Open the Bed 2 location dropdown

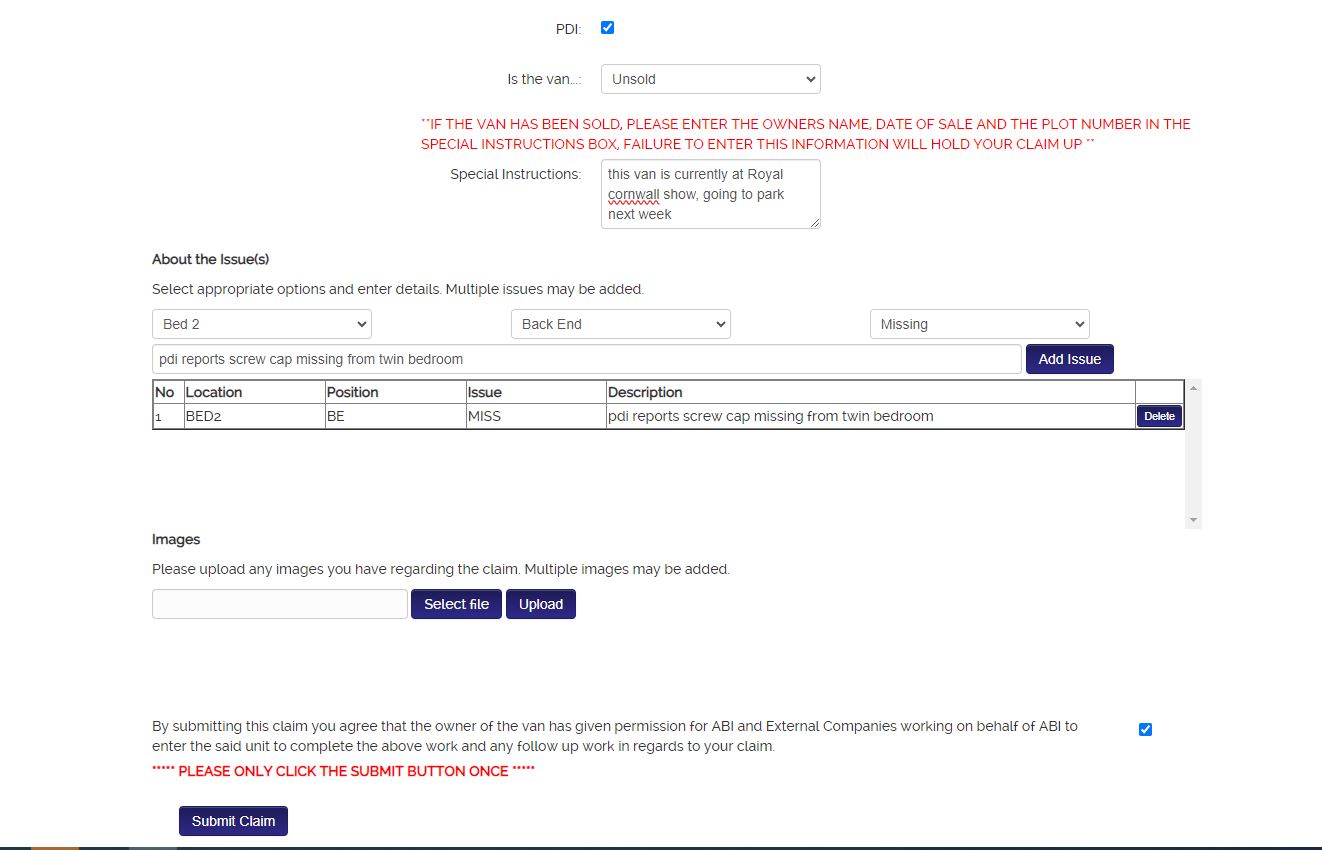pos(262,324)
